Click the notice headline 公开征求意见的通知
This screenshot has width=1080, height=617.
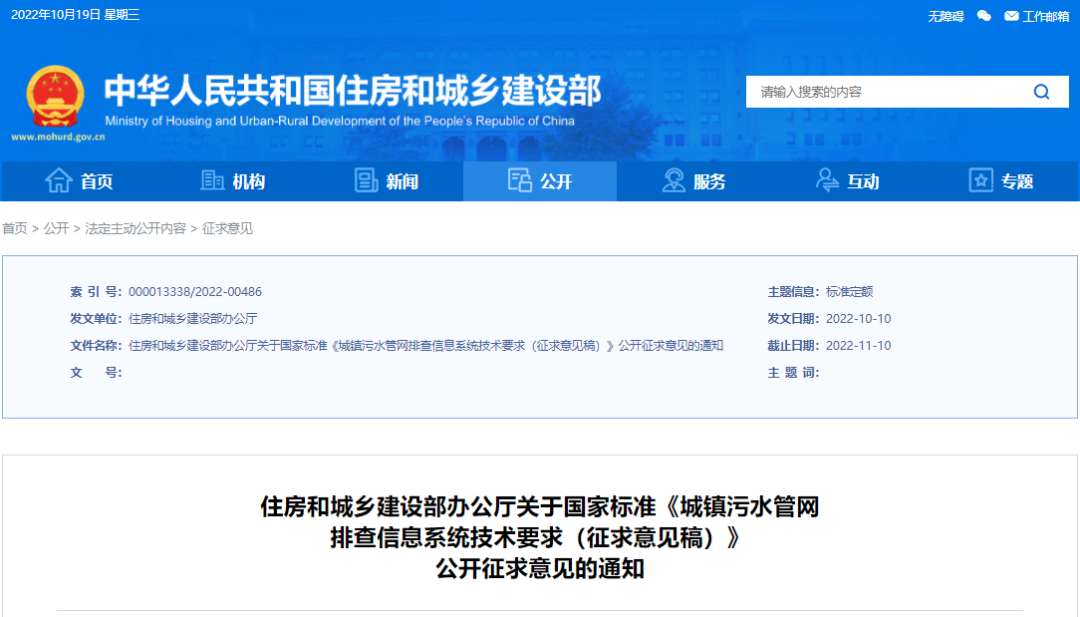(540, 570)
